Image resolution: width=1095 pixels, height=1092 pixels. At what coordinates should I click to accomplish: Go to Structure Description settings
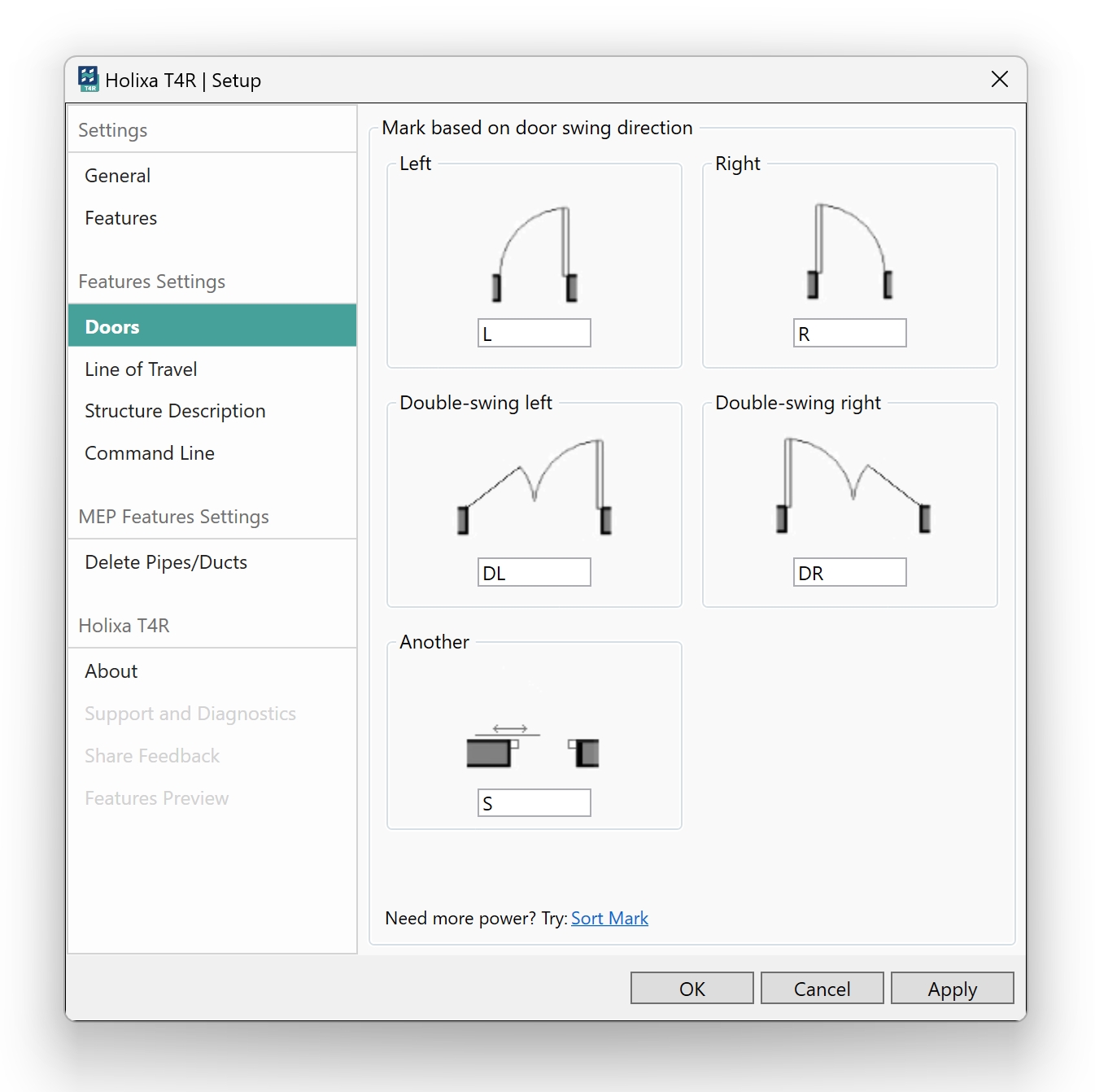(x=175, y=411)
